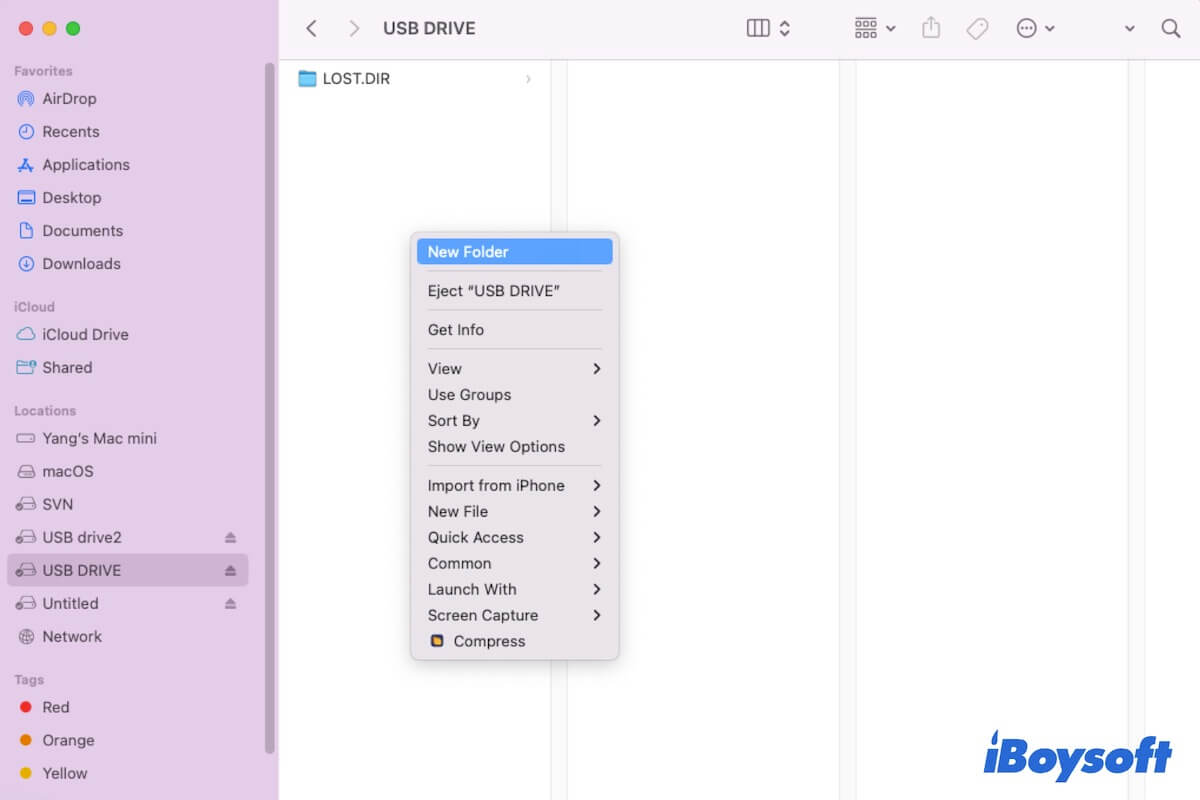Viewport: 1200px width, 800px height.
Task: Open the Share icon in the toolbar
Action: [x=931, y=28]
